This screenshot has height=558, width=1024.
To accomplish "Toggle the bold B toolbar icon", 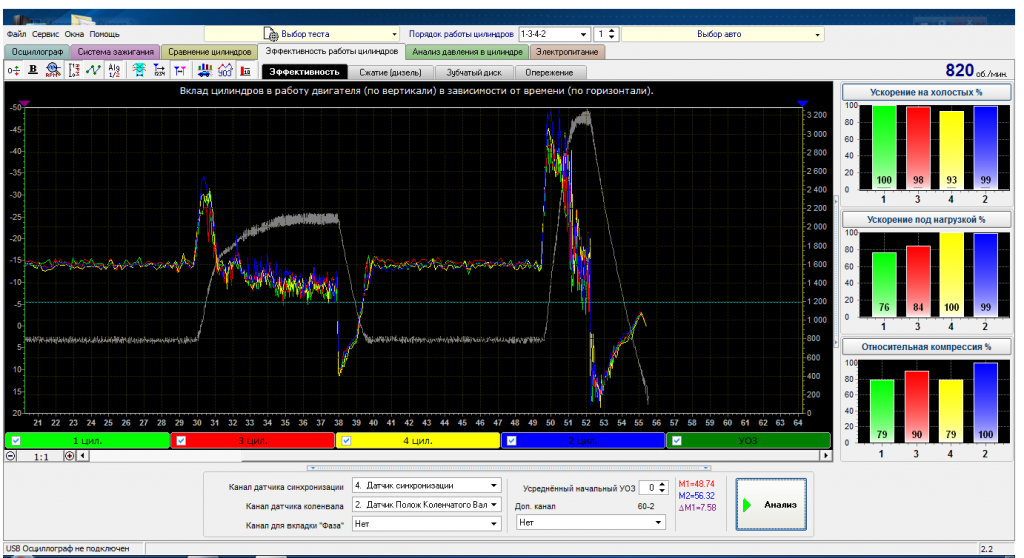I will (x=33, y=70).
